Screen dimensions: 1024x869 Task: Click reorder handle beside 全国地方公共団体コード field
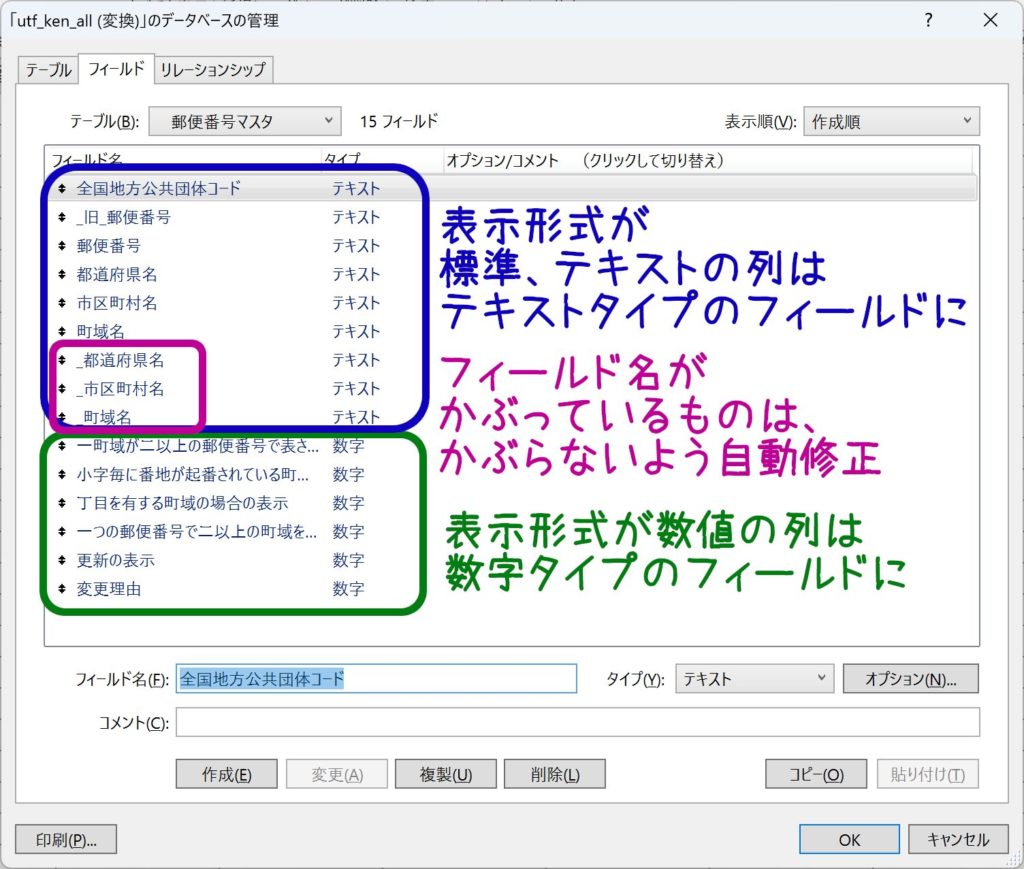[63, 188]
